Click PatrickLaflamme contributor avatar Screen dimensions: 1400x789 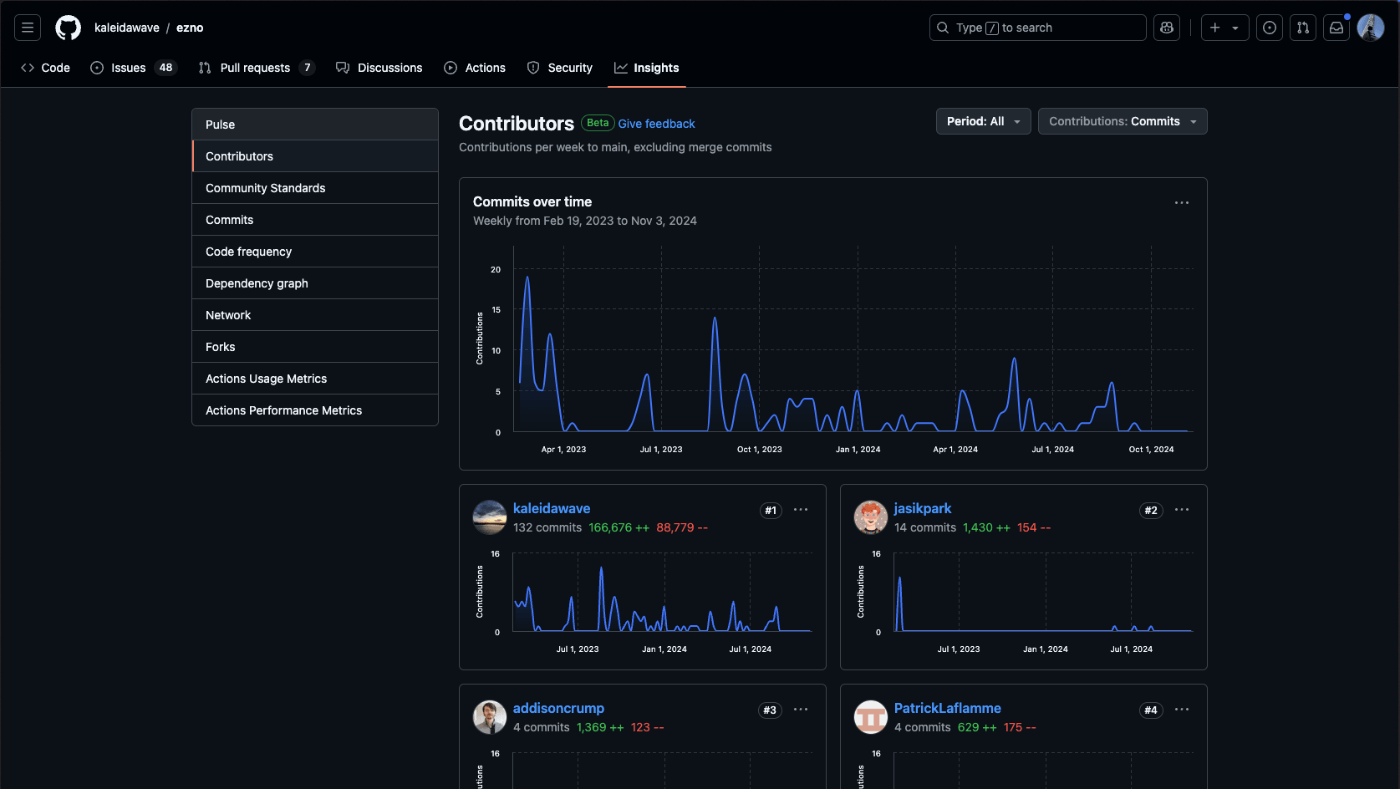click(x=871, y=717)
